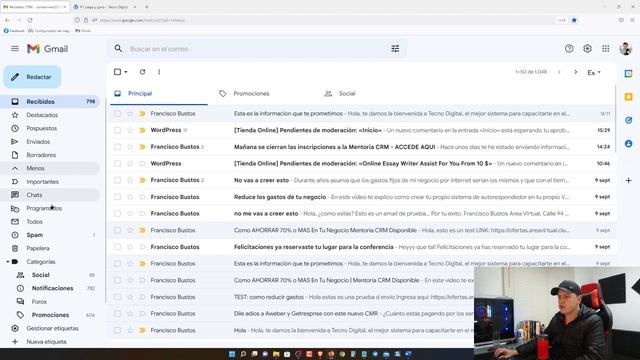Show search options filter icon
The image size is (640, 360).
pos(395,49)
